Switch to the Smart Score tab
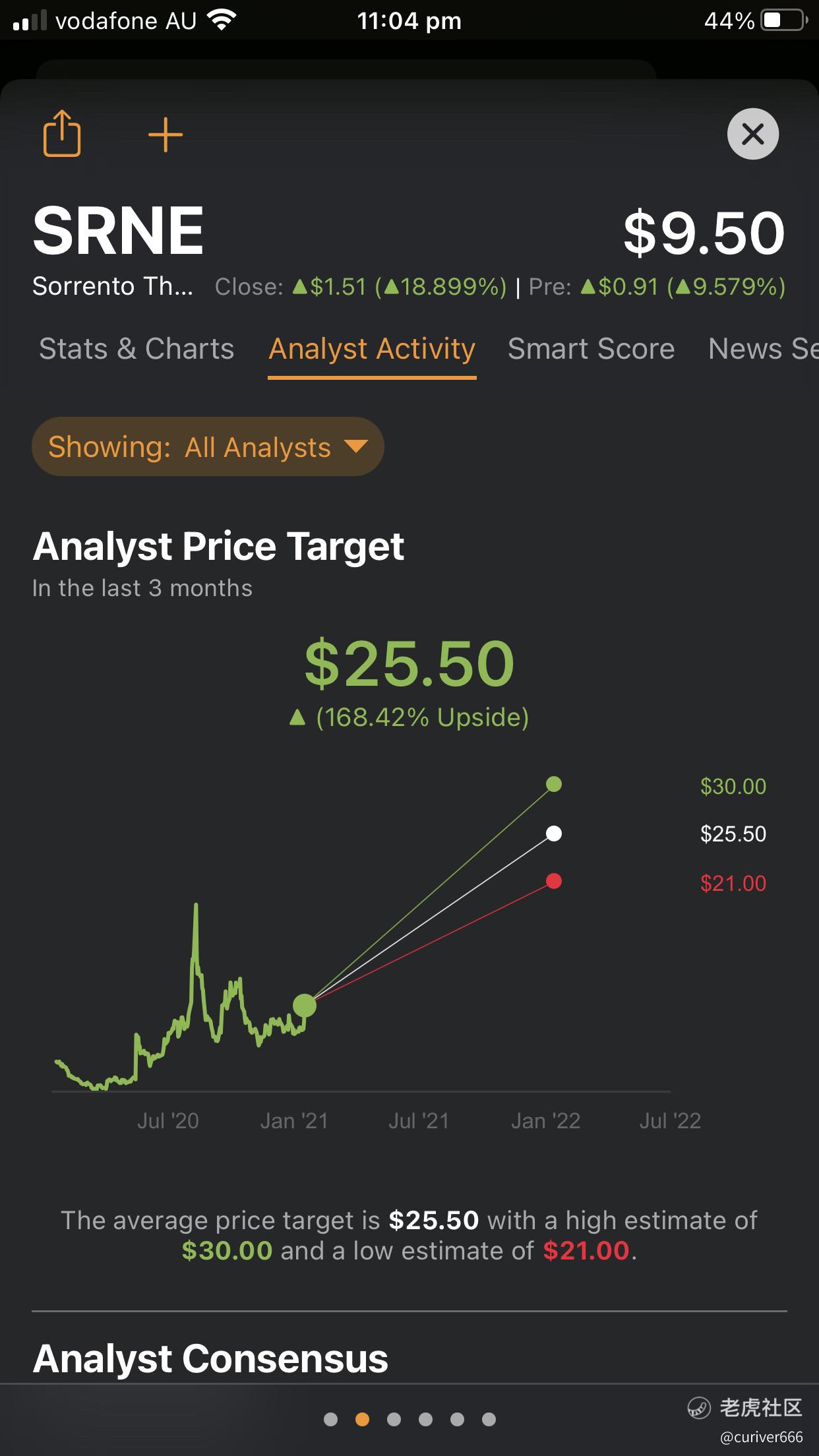 tap(591, 349)
